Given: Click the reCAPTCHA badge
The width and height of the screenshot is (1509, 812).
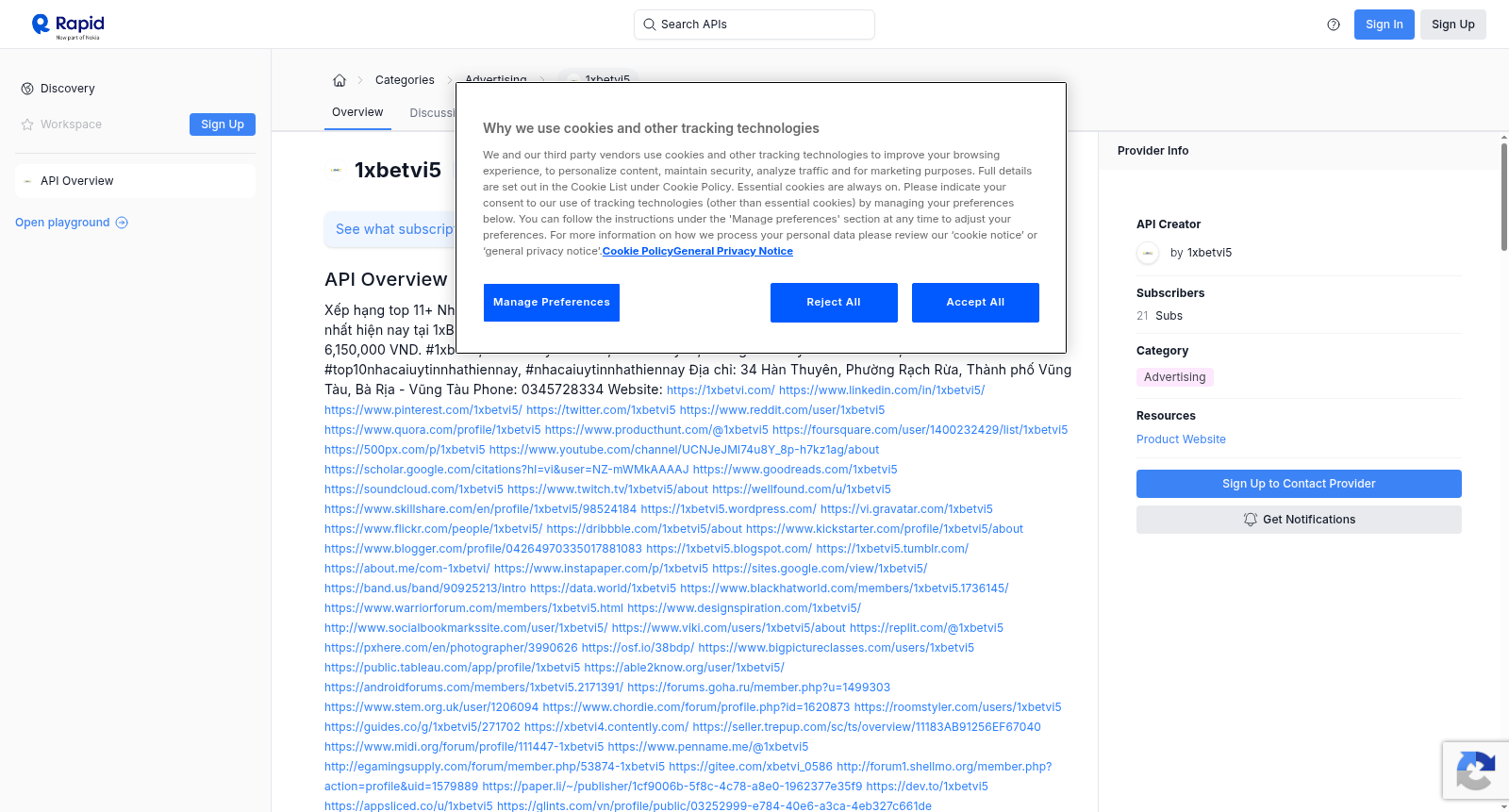Looking at the screenshot, I should pos(1475,771).
